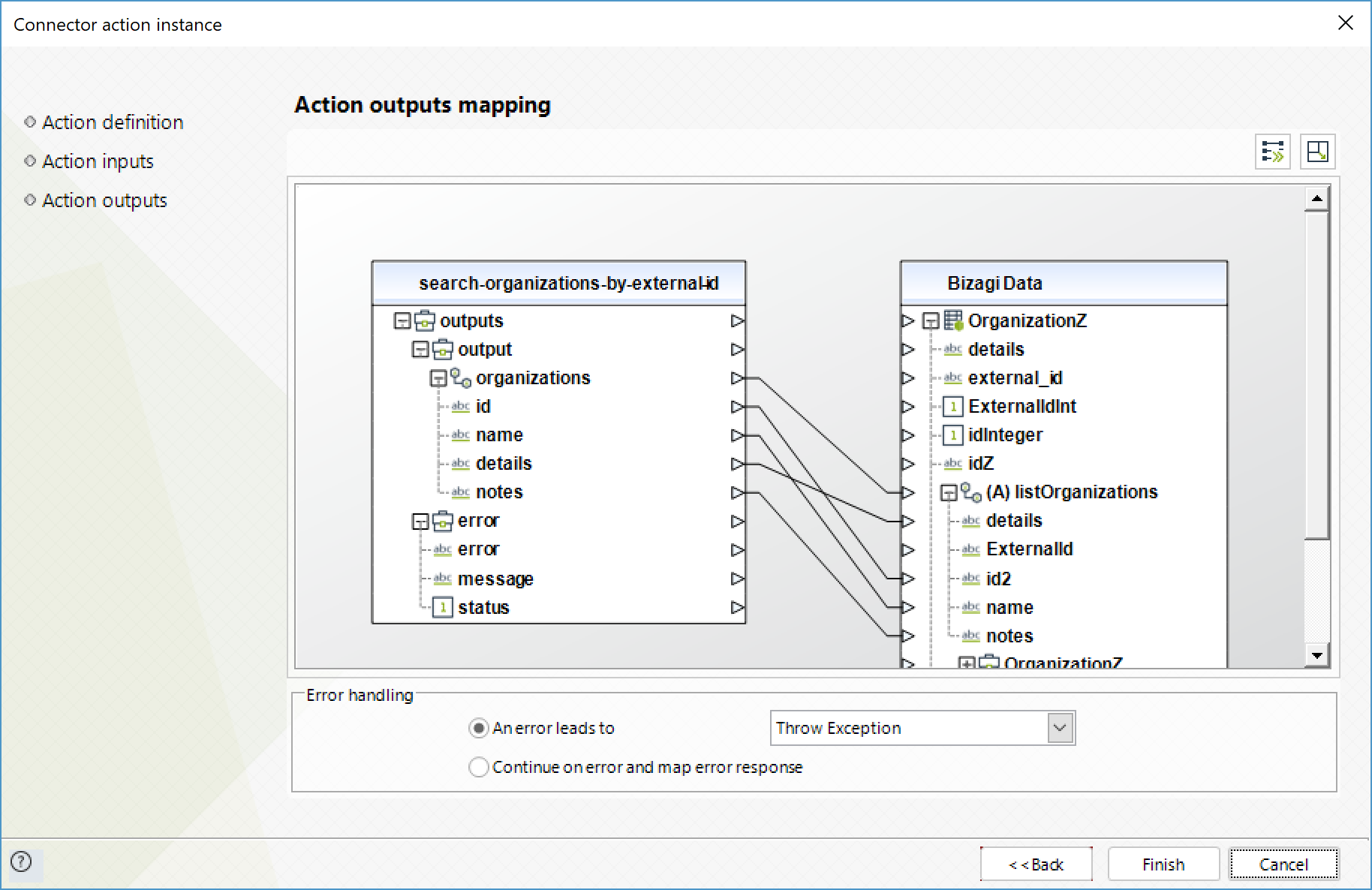Collapse the organizations tree node
The width and height of the screenshot is (1372, 890).
pyautogui.click(x=438, y=378)
